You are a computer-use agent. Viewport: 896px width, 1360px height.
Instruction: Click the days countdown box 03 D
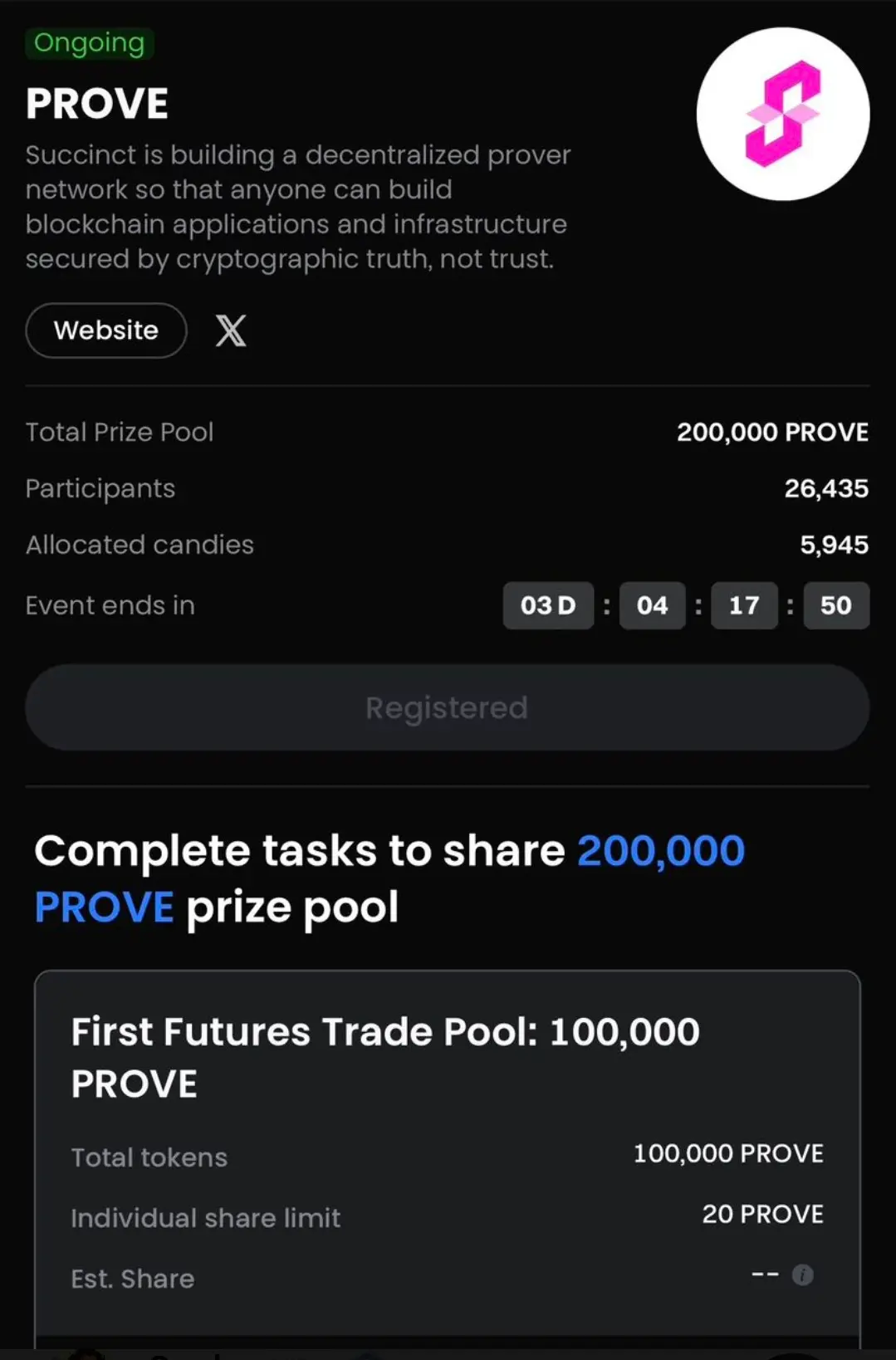pos(548,605)
